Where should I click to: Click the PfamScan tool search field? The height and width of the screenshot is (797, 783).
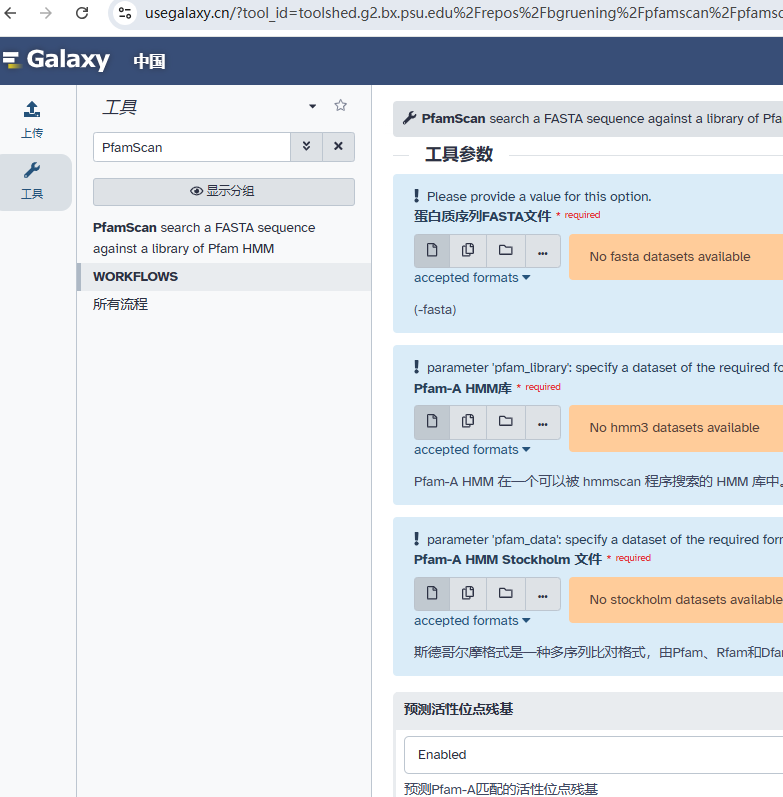point(192,147)
